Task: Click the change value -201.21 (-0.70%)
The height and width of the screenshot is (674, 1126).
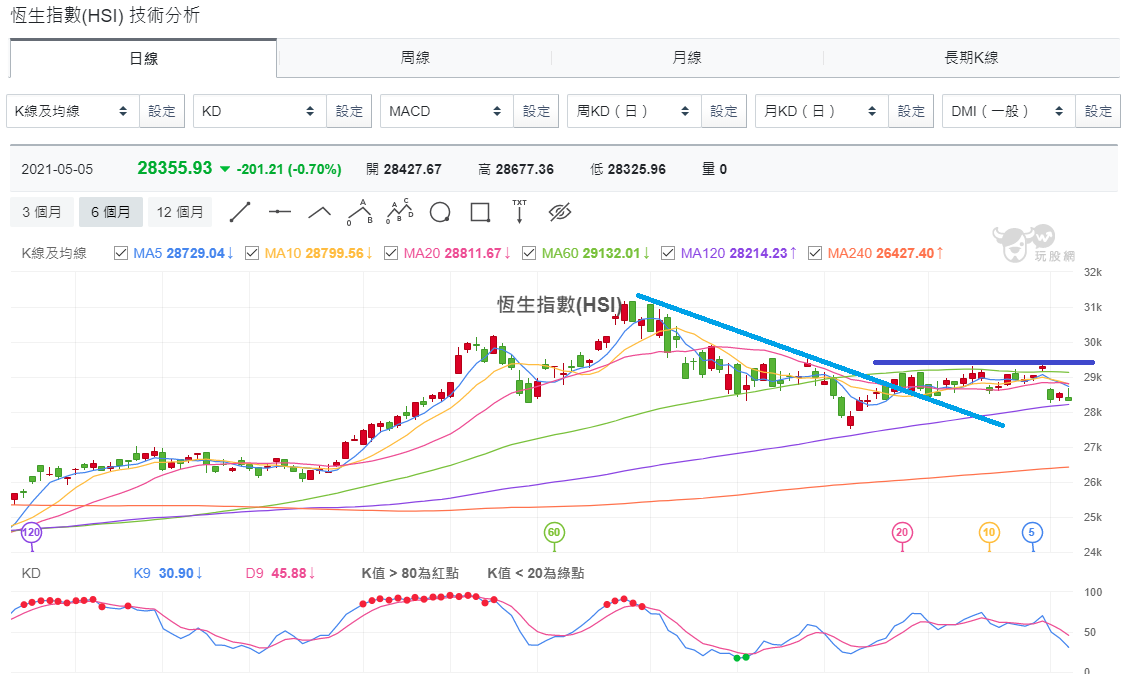Action: (289, 169)
